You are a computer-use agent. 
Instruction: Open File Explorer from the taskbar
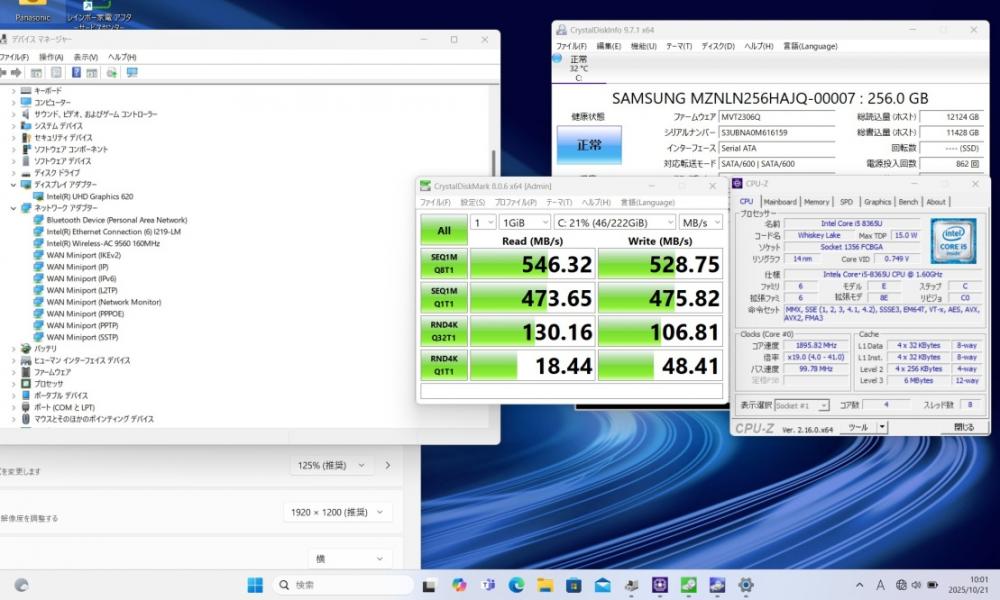pyautogui.click(x=545, y=585)
